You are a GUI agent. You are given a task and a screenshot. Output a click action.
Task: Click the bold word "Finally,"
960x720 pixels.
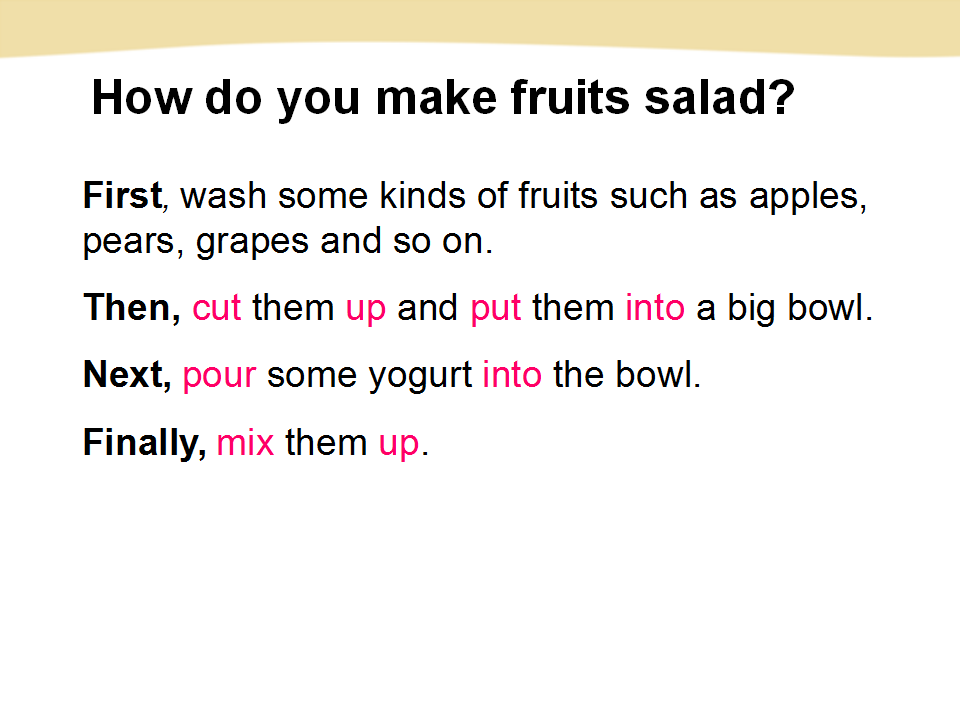pyautogui.click(x=144, y=442)
